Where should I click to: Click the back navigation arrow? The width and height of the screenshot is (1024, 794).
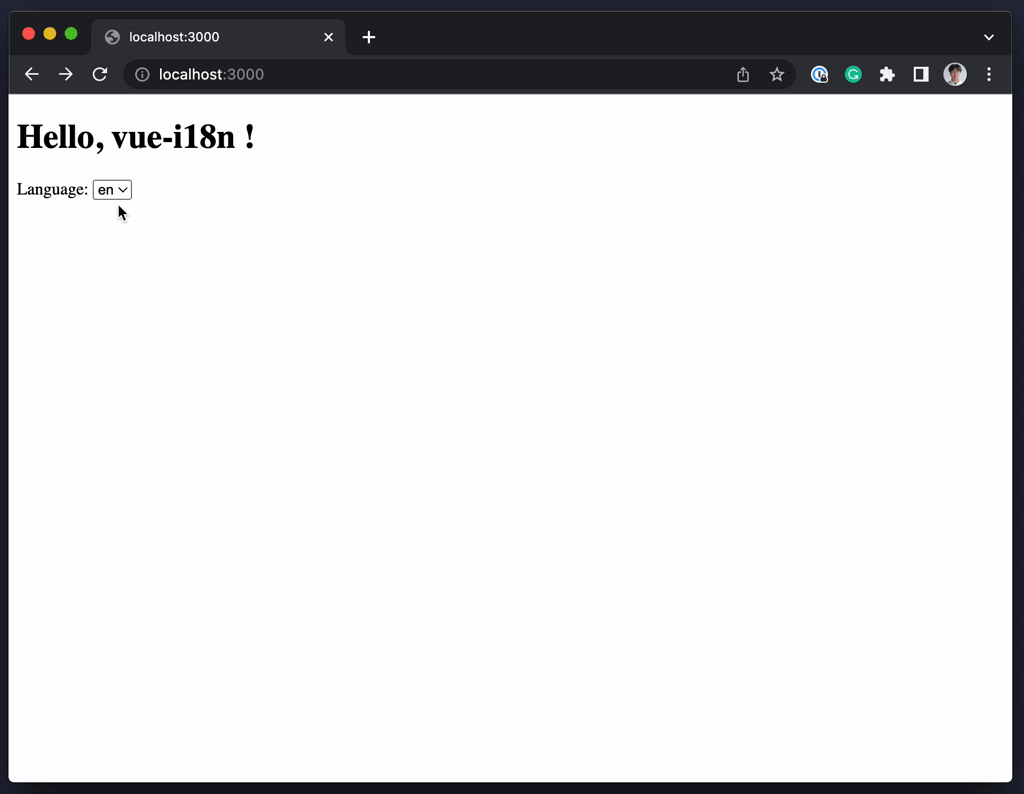click(31, 74)
